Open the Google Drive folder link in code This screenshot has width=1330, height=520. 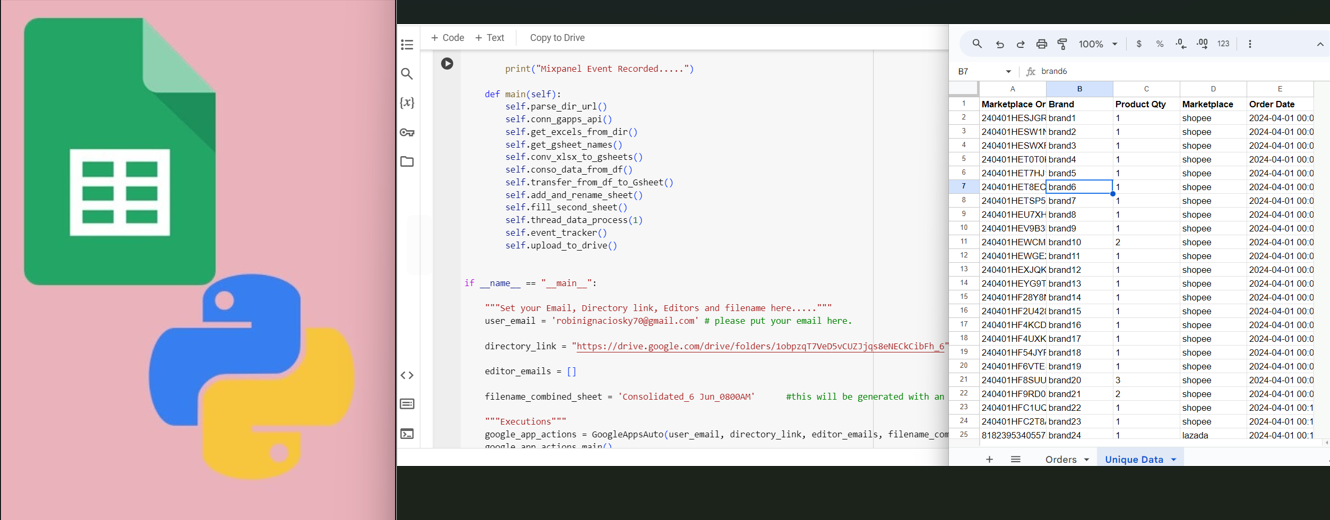tap(759, 347)
